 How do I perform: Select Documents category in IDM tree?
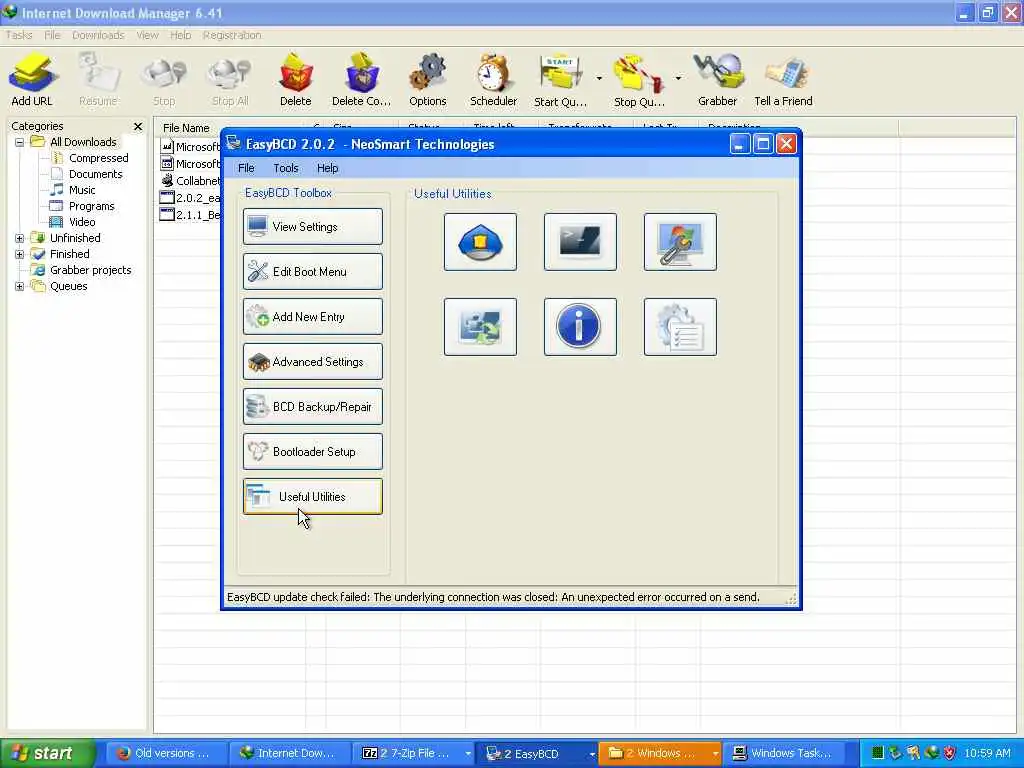pyautogui.click(x=95, y=174)
